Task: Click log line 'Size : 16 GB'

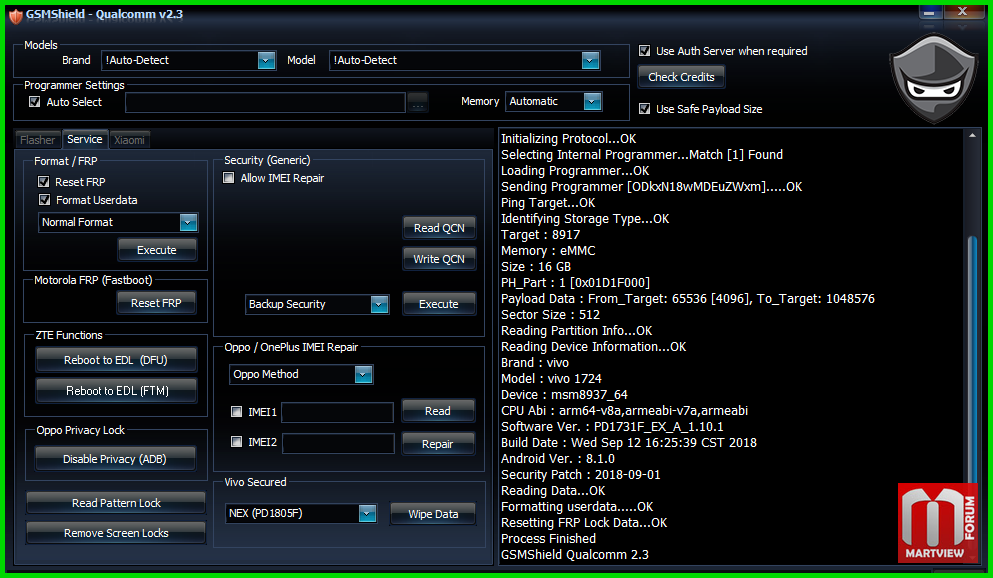Action: [x=536, y=267]
